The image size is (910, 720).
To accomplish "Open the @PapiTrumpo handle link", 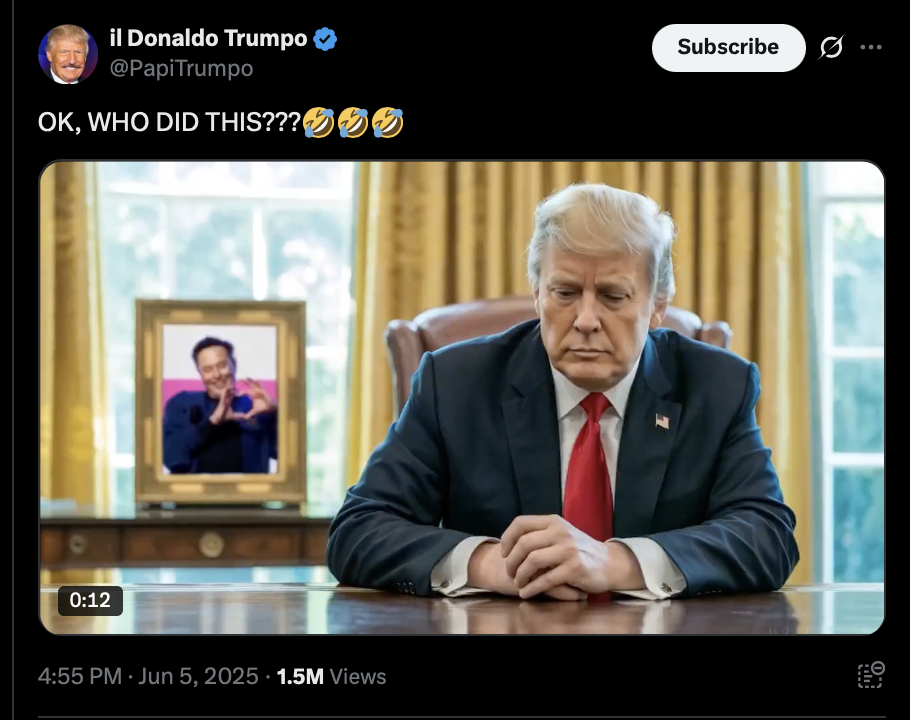I will [x=181, y=68].
